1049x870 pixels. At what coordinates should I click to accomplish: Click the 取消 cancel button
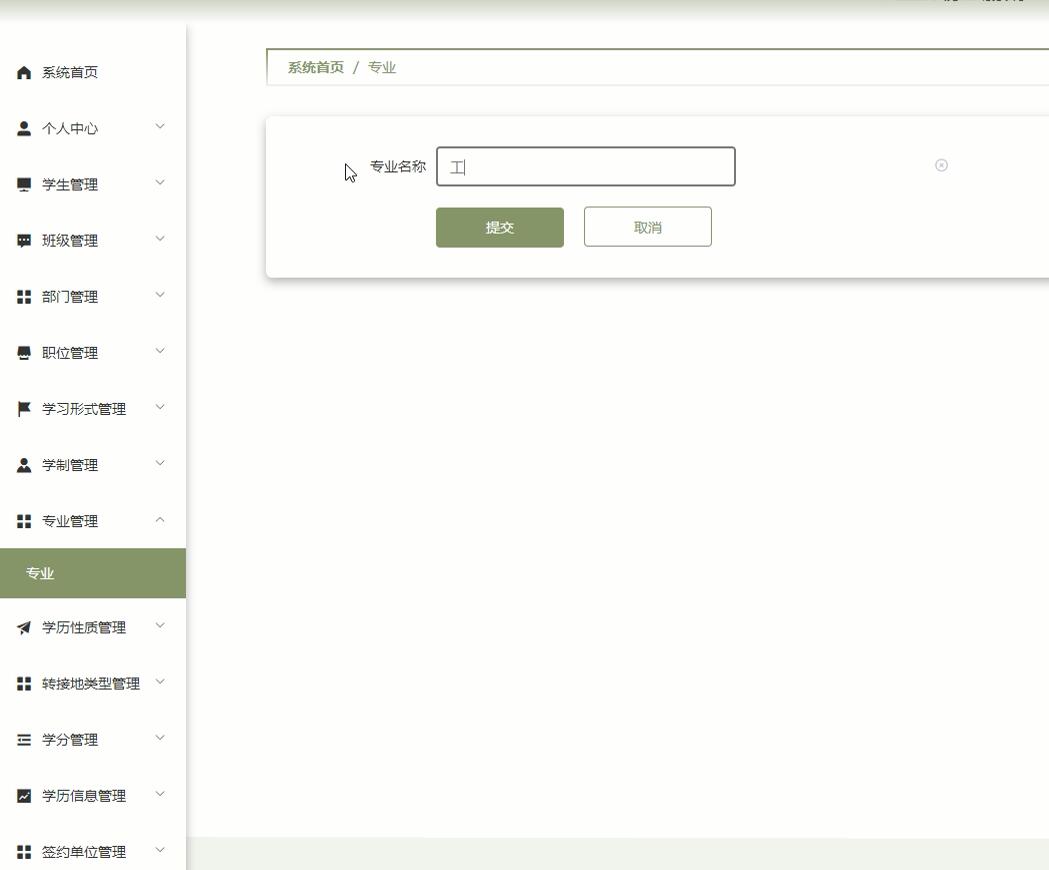pos(648,227)
